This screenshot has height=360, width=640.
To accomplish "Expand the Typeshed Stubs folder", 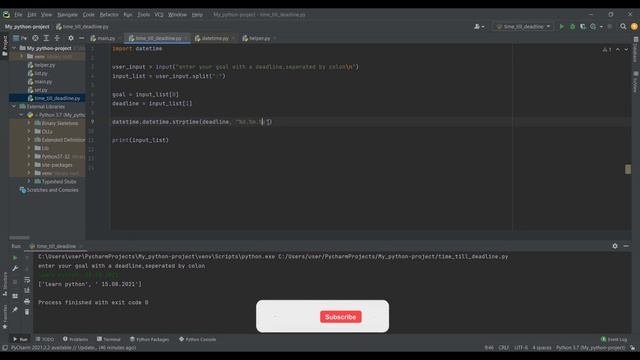I will point(29,181).
